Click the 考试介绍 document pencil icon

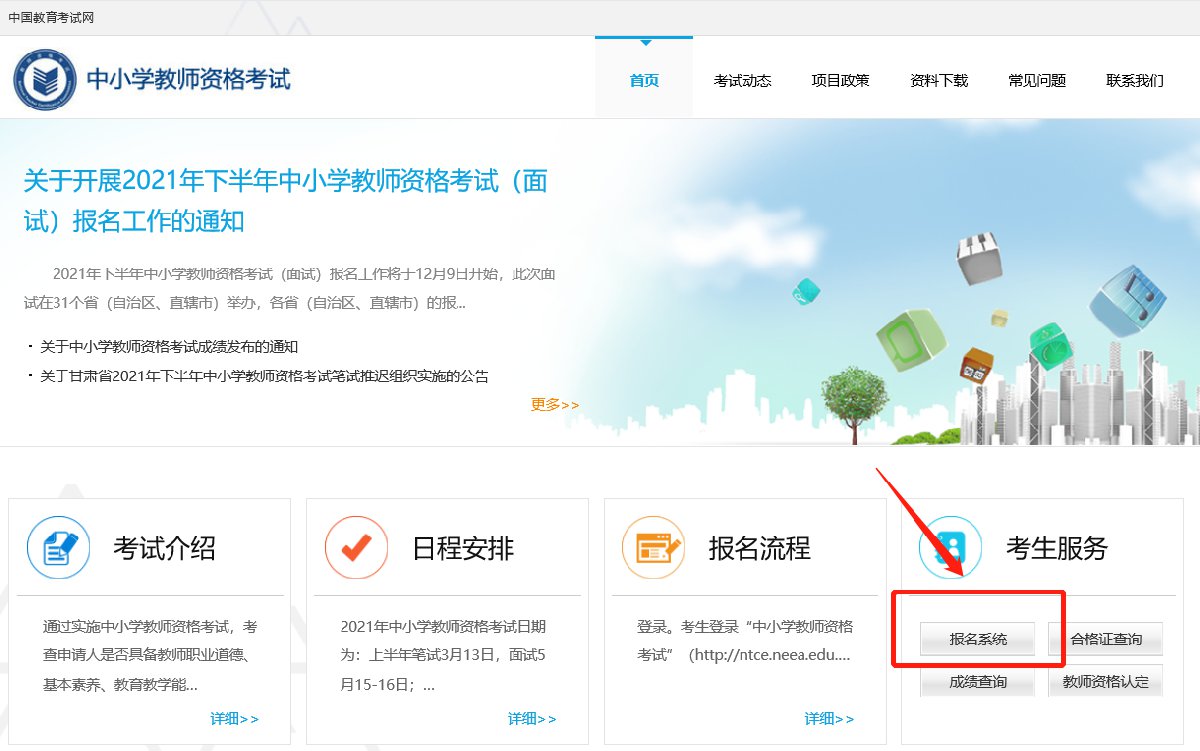click(x=59, y=547)
